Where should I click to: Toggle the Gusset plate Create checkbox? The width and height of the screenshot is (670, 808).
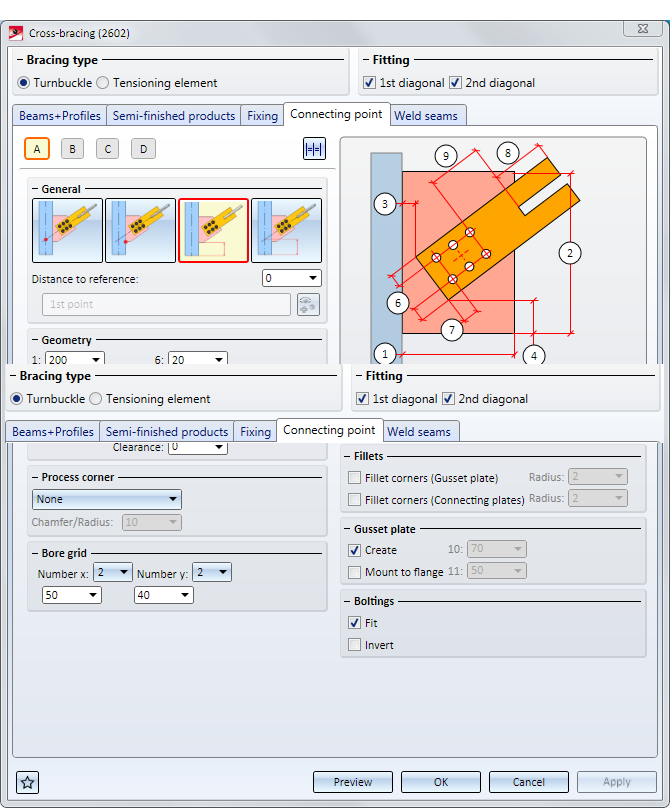[x=354, y=550]
